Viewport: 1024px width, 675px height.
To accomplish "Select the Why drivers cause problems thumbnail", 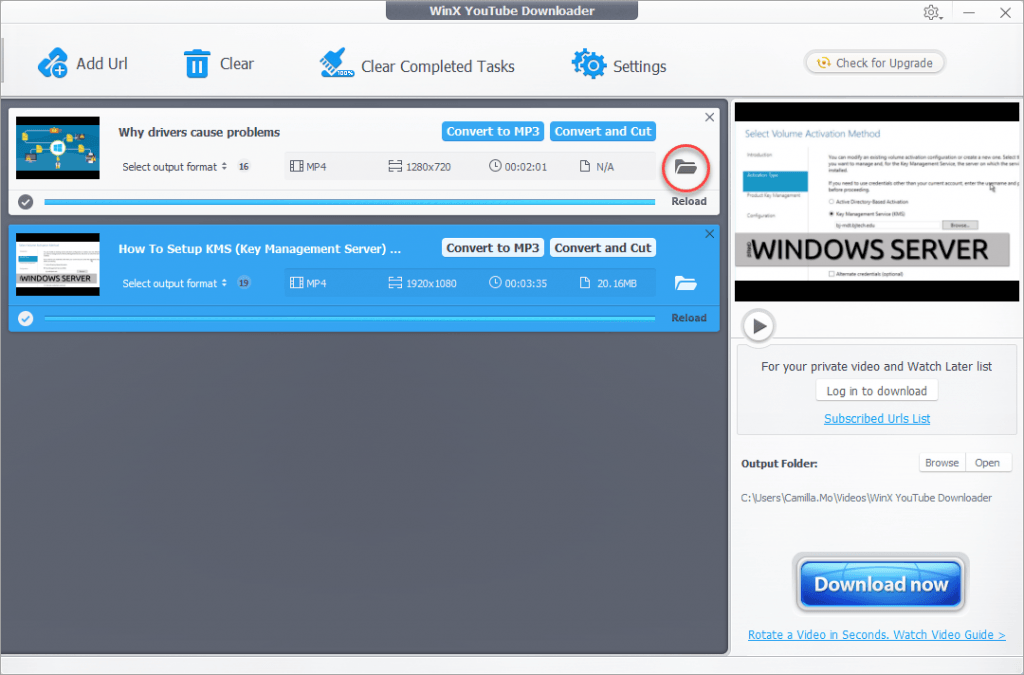I will (57, 148).
